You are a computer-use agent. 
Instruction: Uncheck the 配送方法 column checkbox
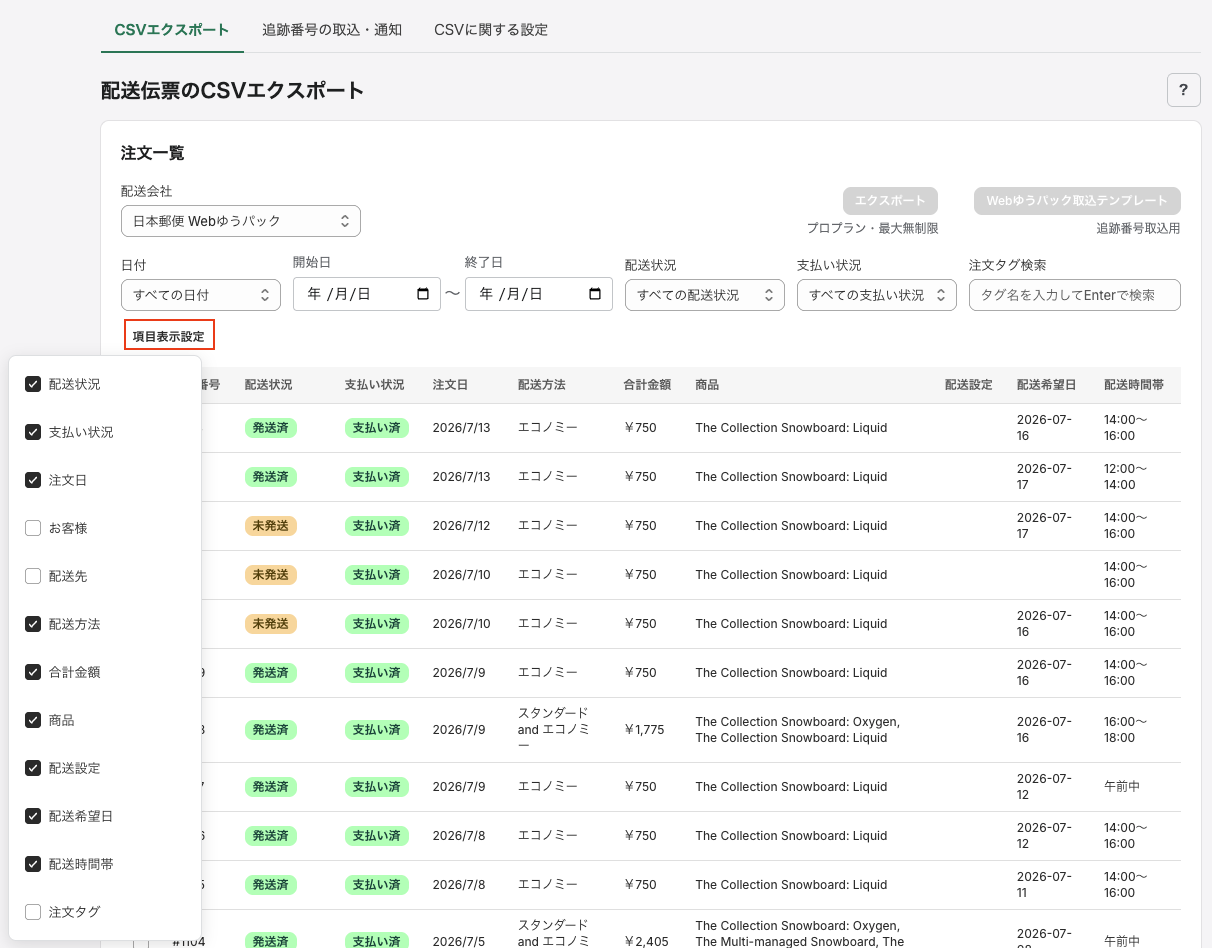tap(33, 624)
